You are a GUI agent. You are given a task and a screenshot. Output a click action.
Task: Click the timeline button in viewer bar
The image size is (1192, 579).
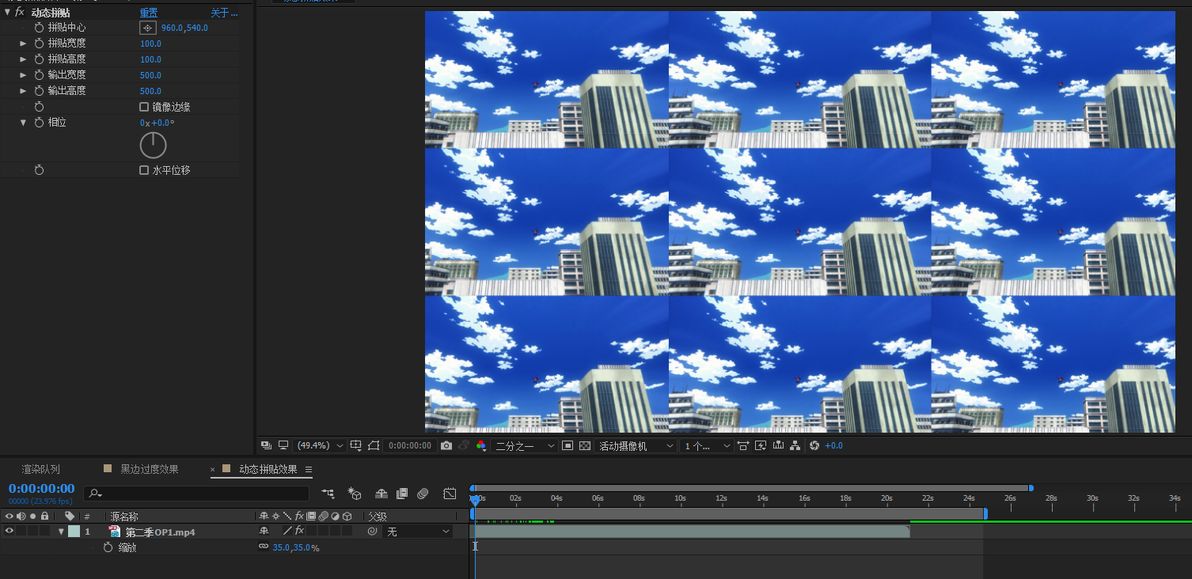click(x=778, y=445)
